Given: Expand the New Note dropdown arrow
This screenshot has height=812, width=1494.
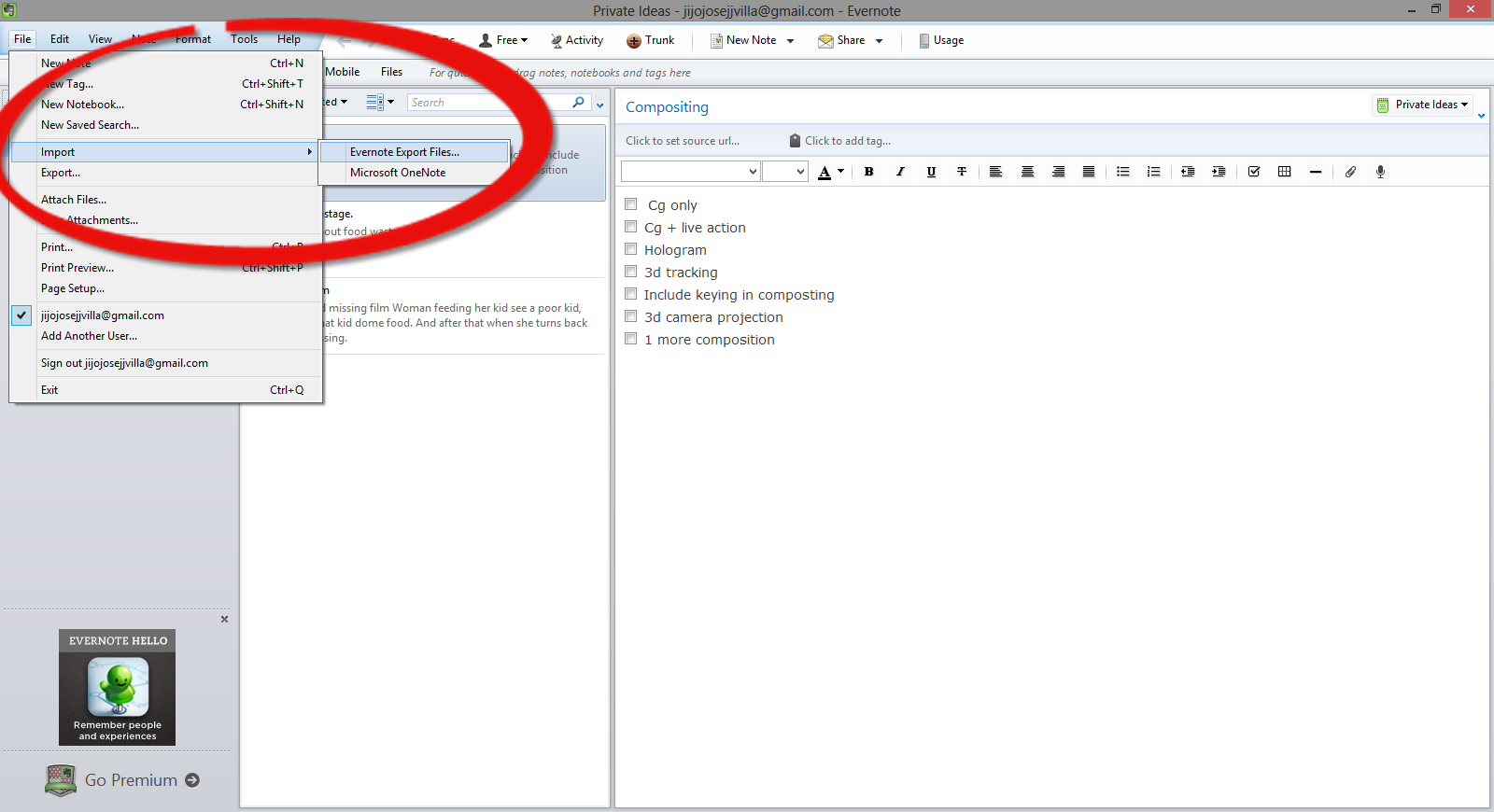Looking at the screenshot, I should (x=790, y=41).
